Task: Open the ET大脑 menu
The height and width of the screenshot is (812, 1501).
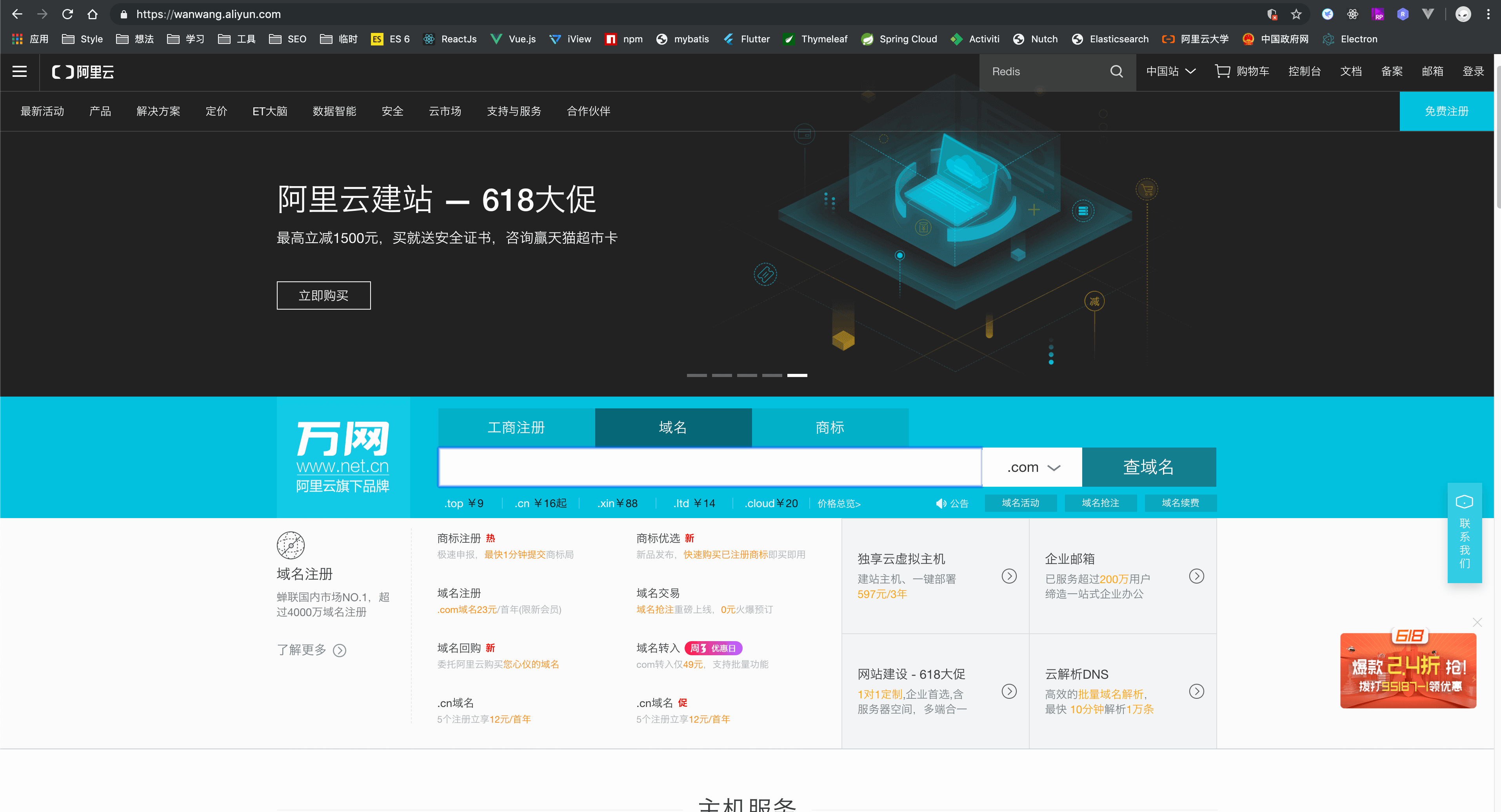Action: pyautogui.click(x=270, y=111)
